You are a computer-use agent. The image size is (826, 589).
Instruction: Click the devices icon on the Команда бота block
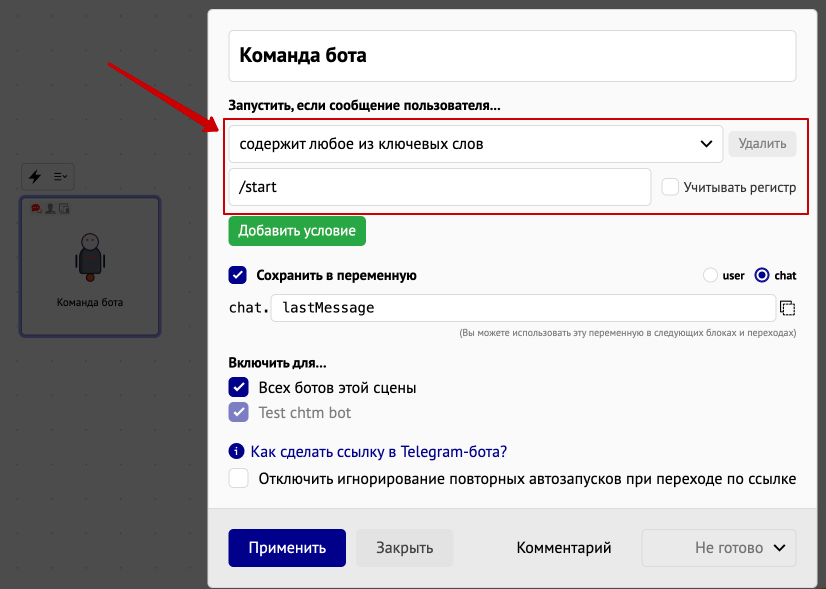click(x=64, y=209)
